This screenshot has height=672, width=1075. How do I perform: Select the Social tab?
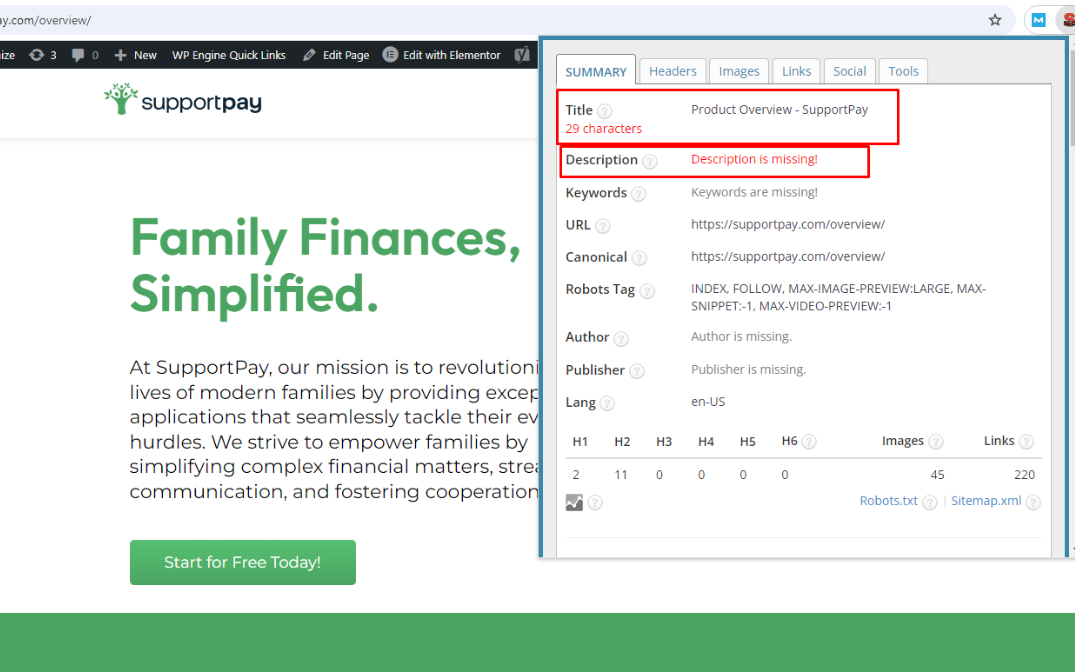click(x=849, y=71)
